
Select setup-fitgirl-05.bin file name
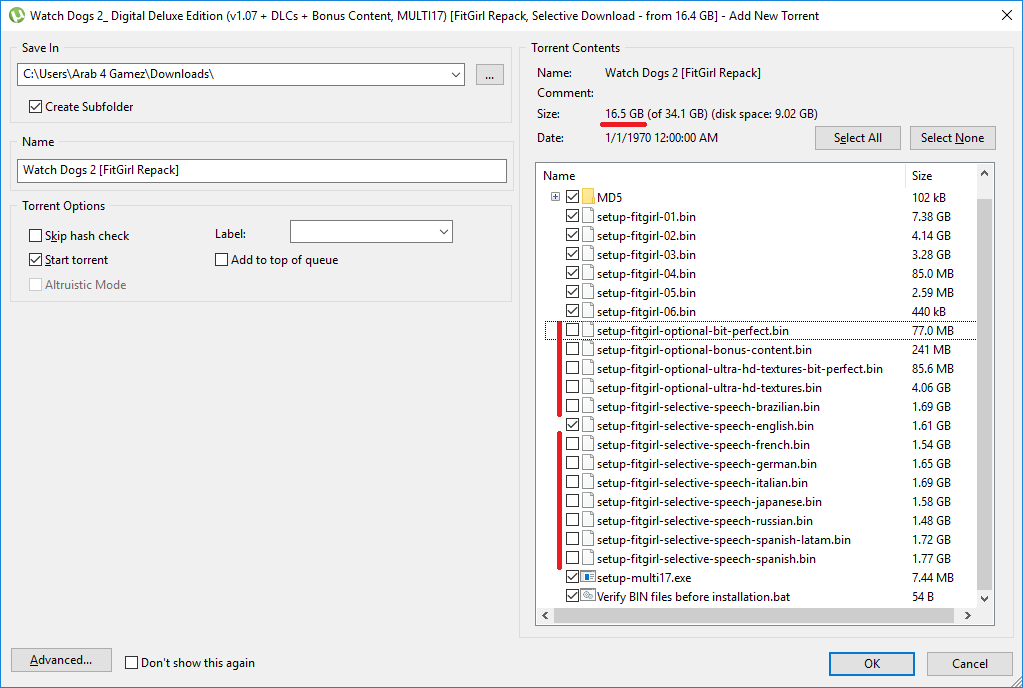[x=646, y=292]
